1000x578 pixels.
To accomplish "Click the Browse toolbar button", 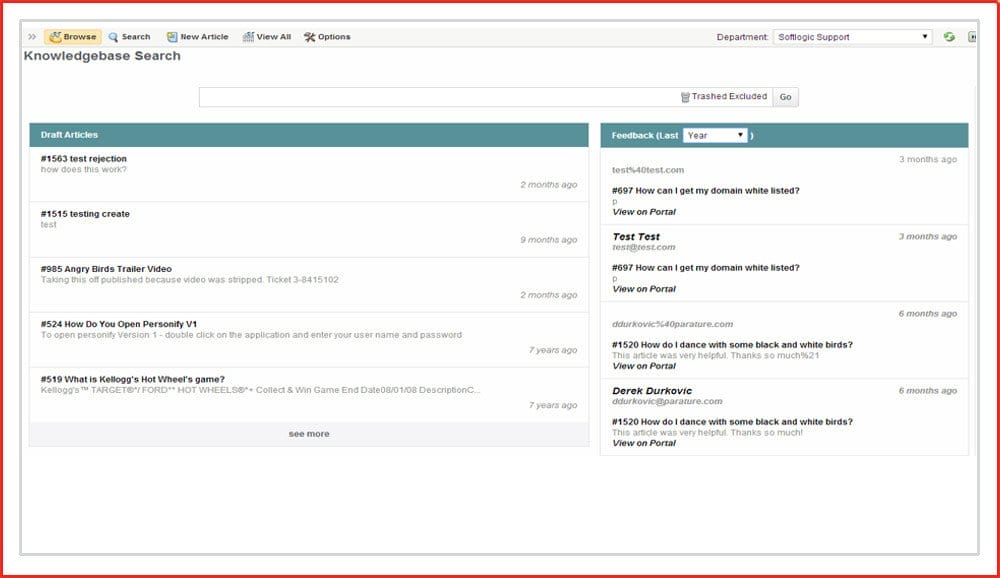I will pos(73,37).
